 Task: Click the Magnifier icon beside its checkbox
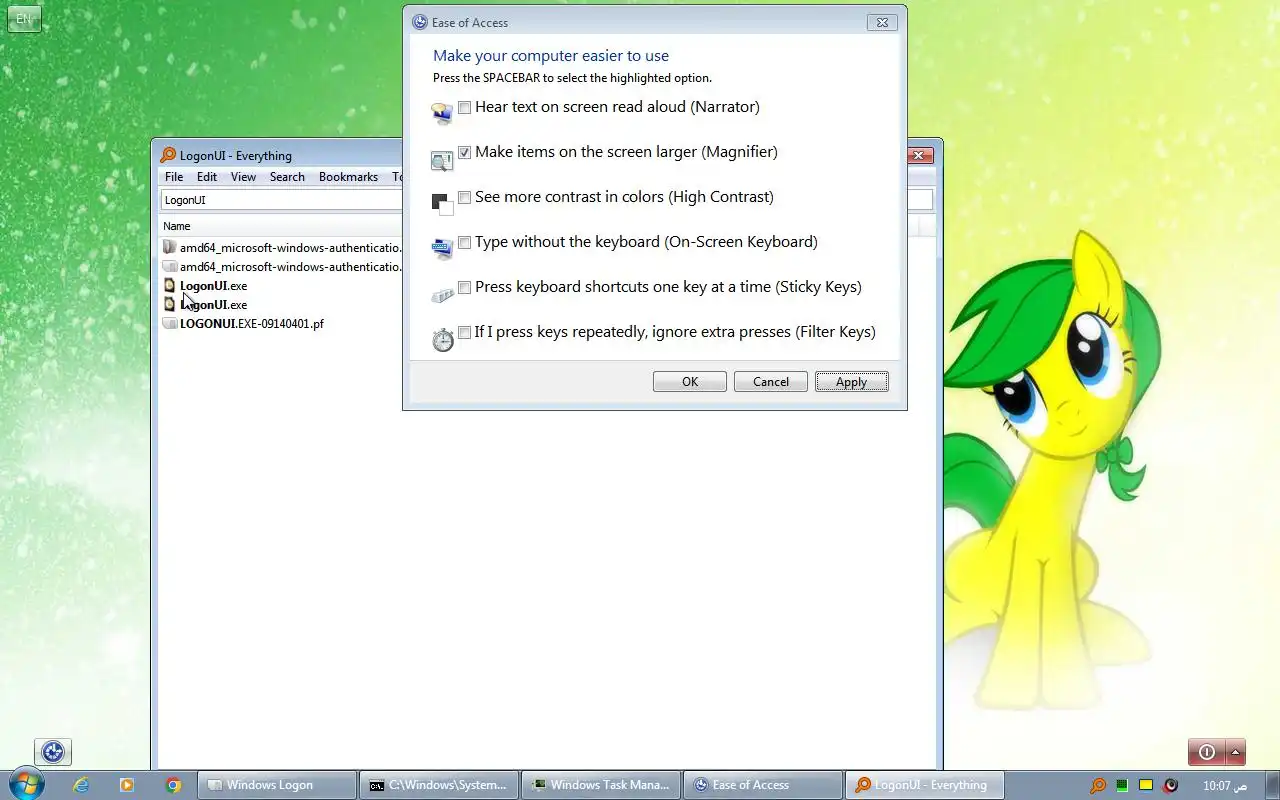tap(442, 160)
